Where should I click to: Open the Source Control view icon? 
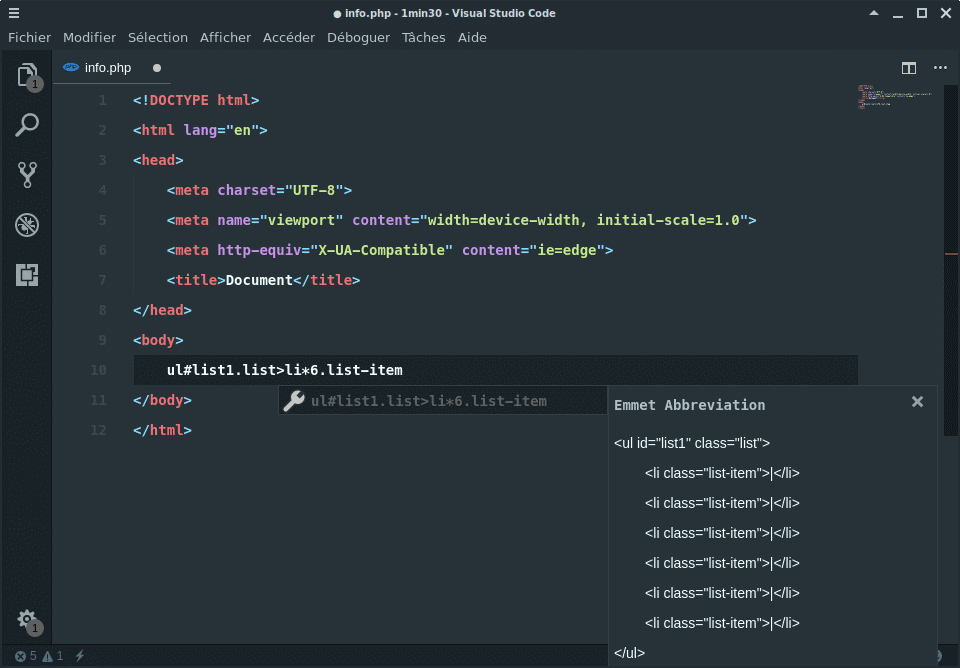point(27,175)
